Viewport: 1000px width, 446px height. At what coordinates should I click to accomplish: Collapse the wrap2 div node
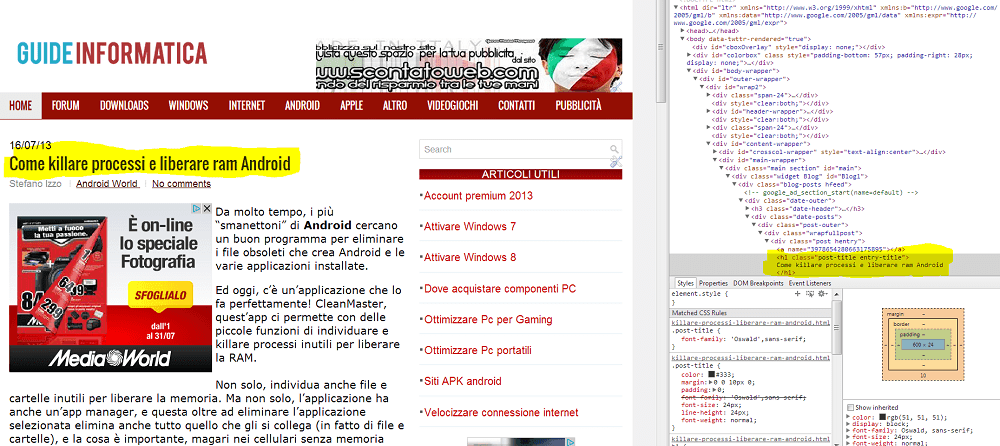(x=702, y=87)
